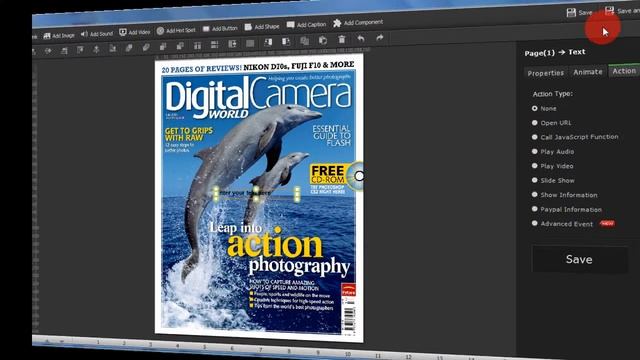Click the round handle at page edge
Screen dimensions: 640x360
[x=359, y=176]
